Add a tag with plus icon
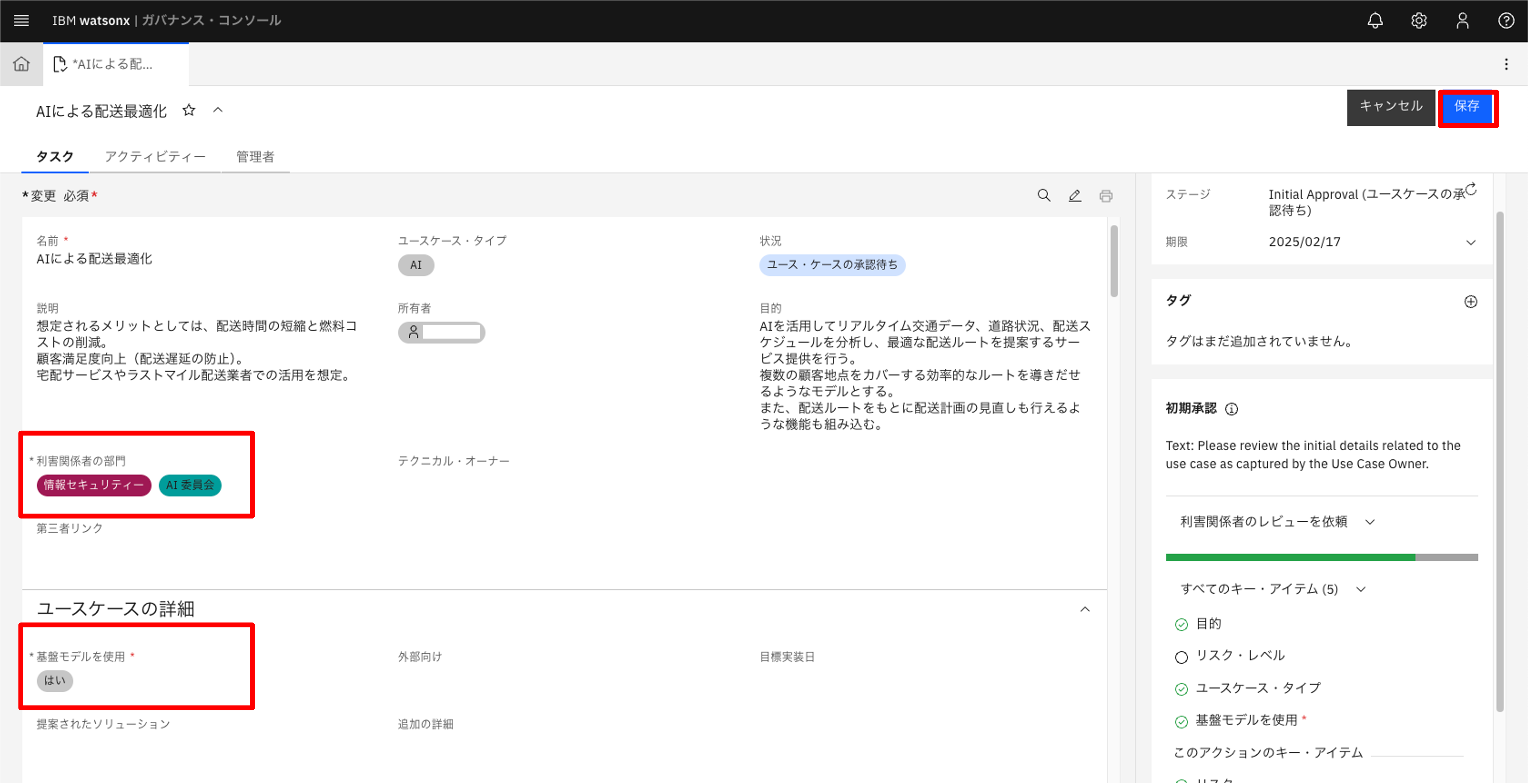This screenshot has height=784, width=1529. click(x=1470, y=301)
